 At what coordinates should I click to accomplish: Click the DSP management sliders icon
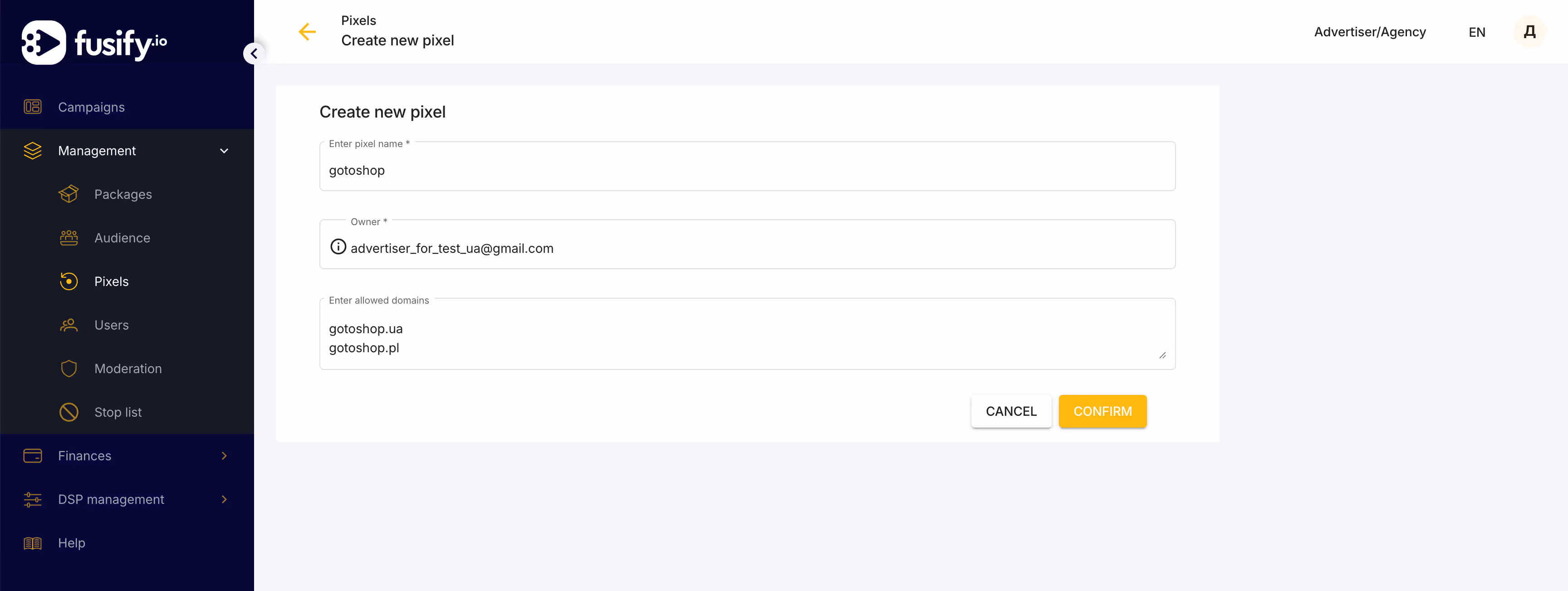pos(32,499)
